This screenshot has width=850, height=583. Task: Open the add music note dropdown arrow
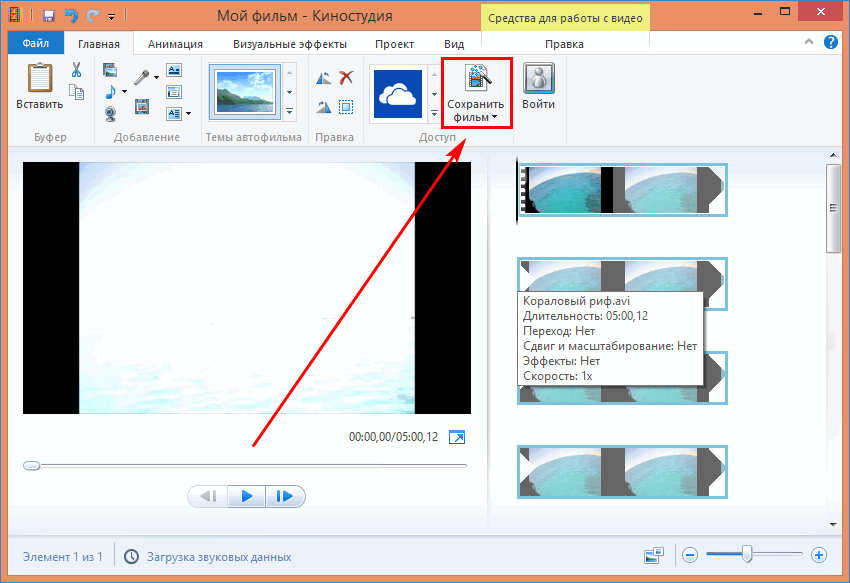coord(124,92)
